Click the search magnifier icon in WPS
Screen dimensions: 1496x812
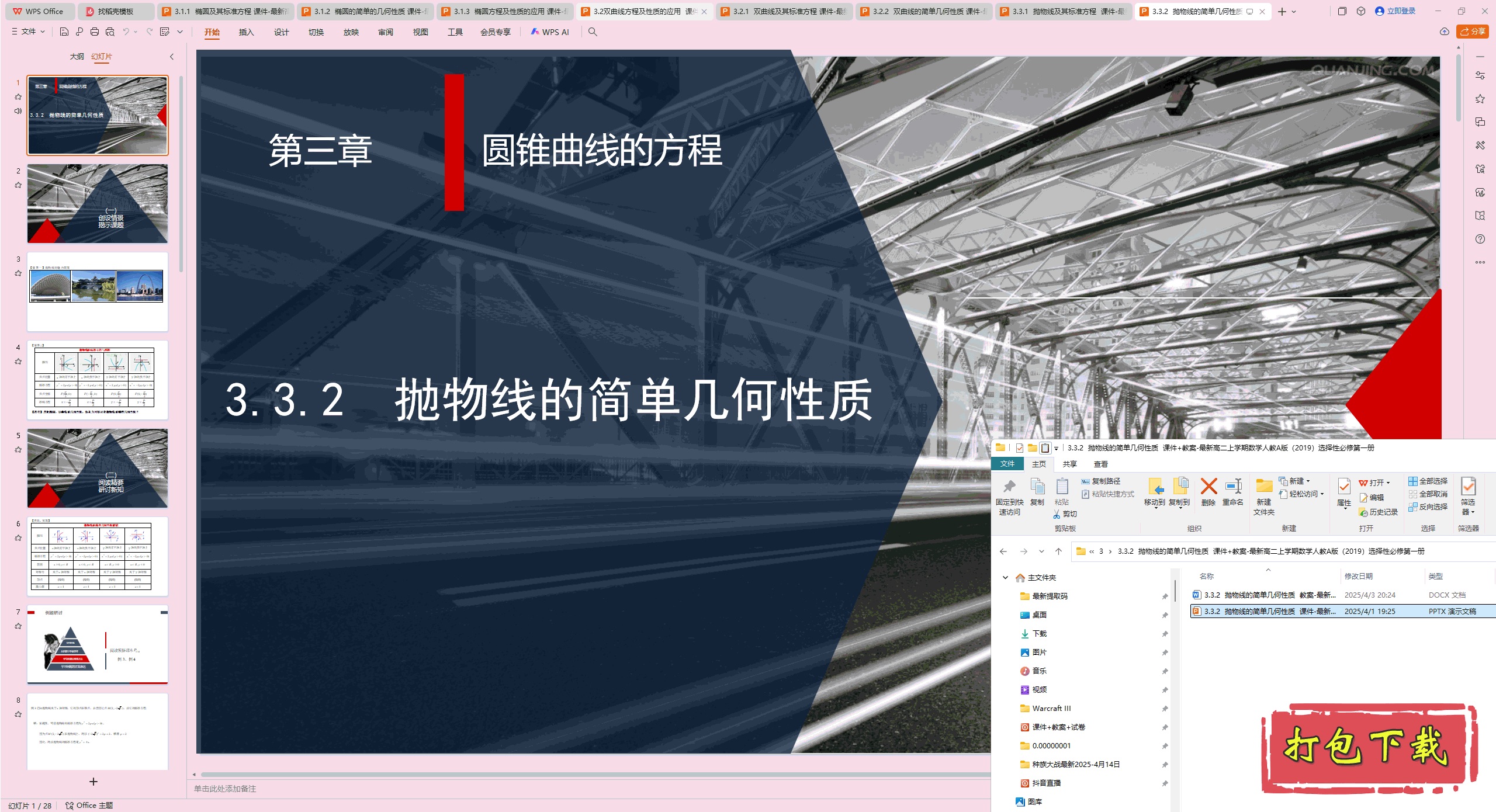tap(593, 32)
